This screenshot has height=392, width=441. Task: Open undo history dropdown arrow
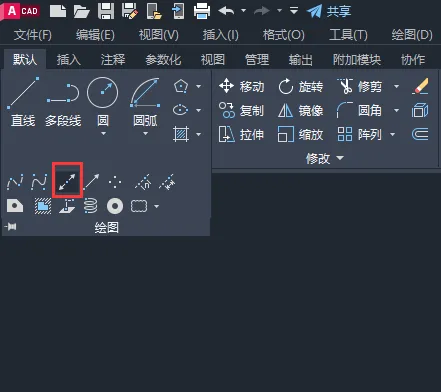tap(244, 11)
